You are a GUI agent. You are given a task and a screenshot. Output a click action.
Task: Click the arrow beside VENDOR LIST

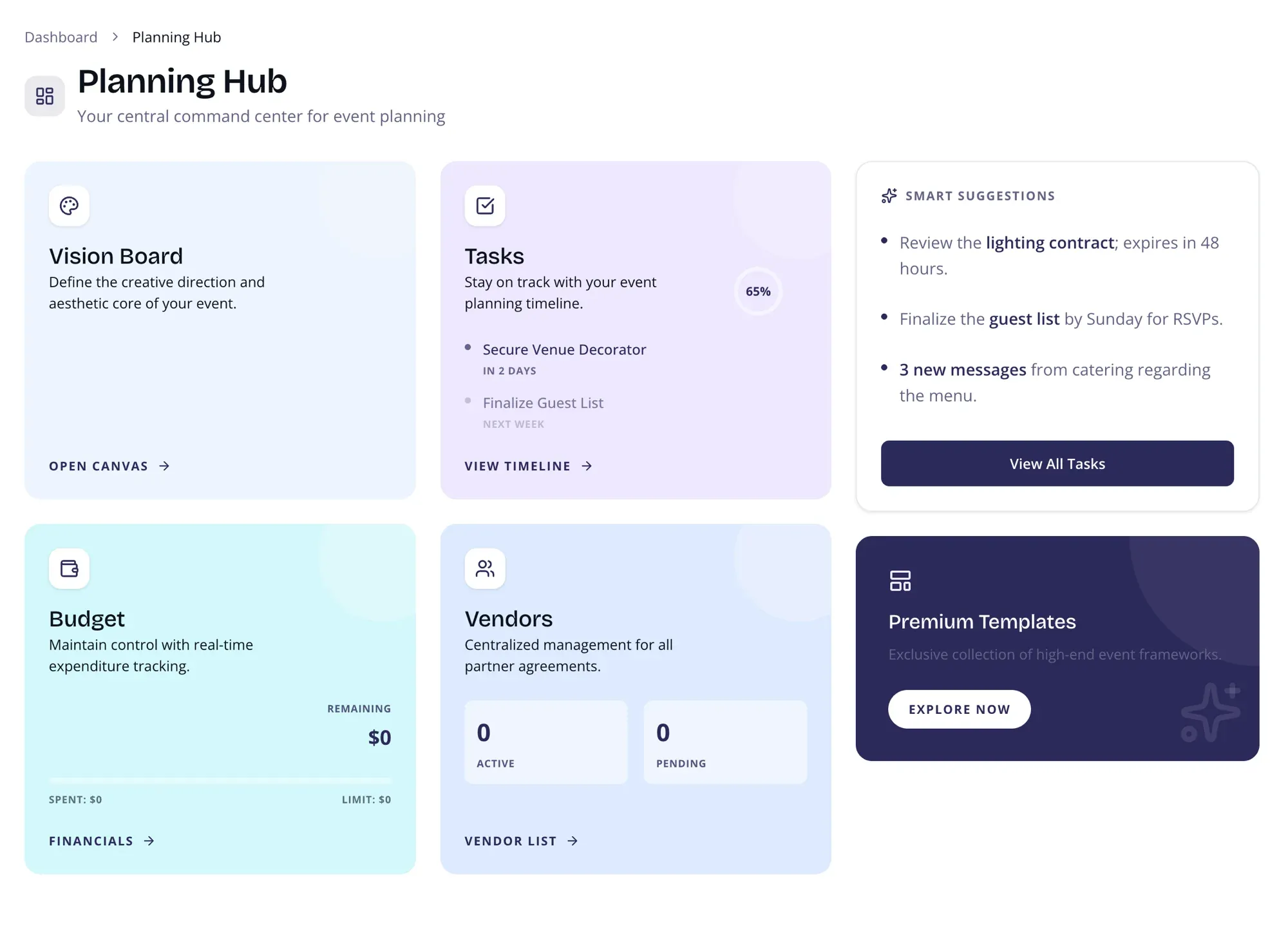pos(572,841)
